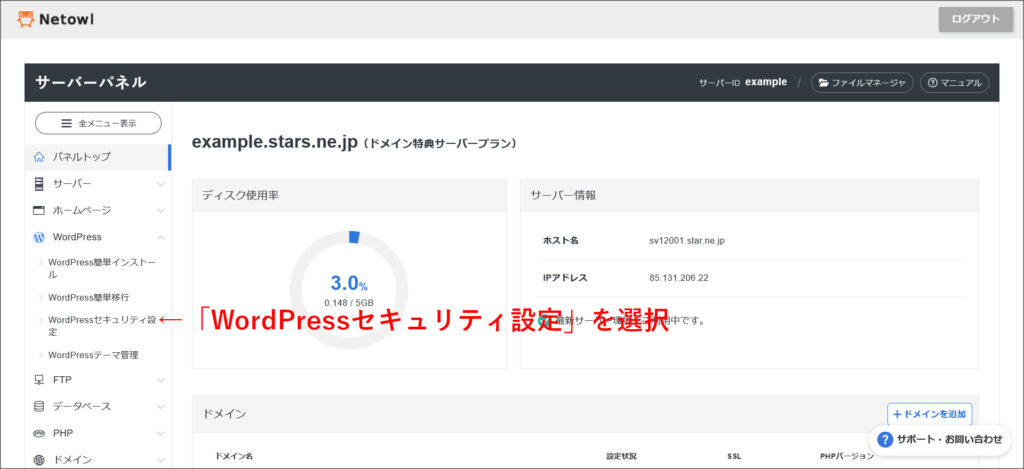Click the disk usage donut gauge
1024x469 pixels.
349,289
